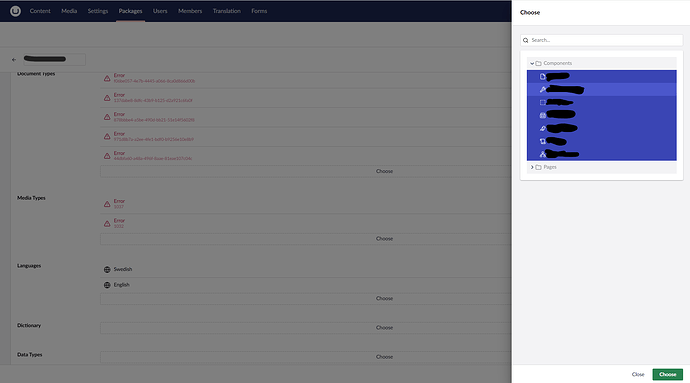Click the Pages folder label

tap(550, 167)
